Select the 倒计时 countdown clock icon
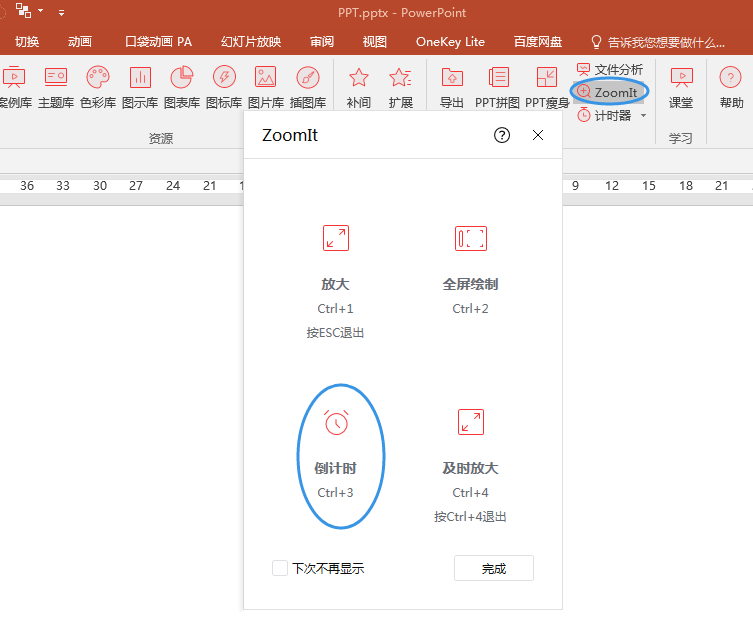753x643 pixels. 336,423
